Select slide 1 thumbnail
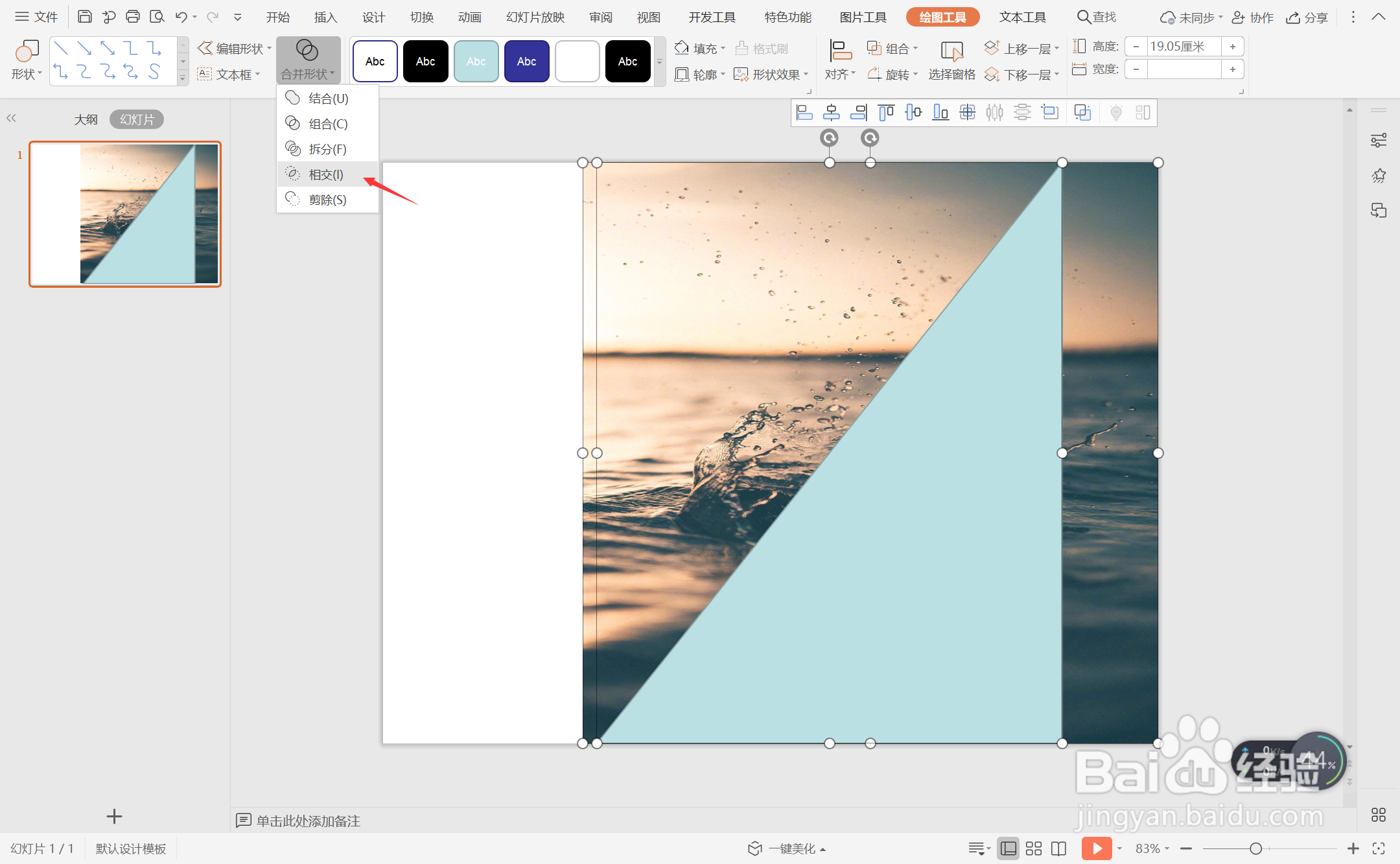Screen dimensions: 1400x864 click(x=125, y=214)
